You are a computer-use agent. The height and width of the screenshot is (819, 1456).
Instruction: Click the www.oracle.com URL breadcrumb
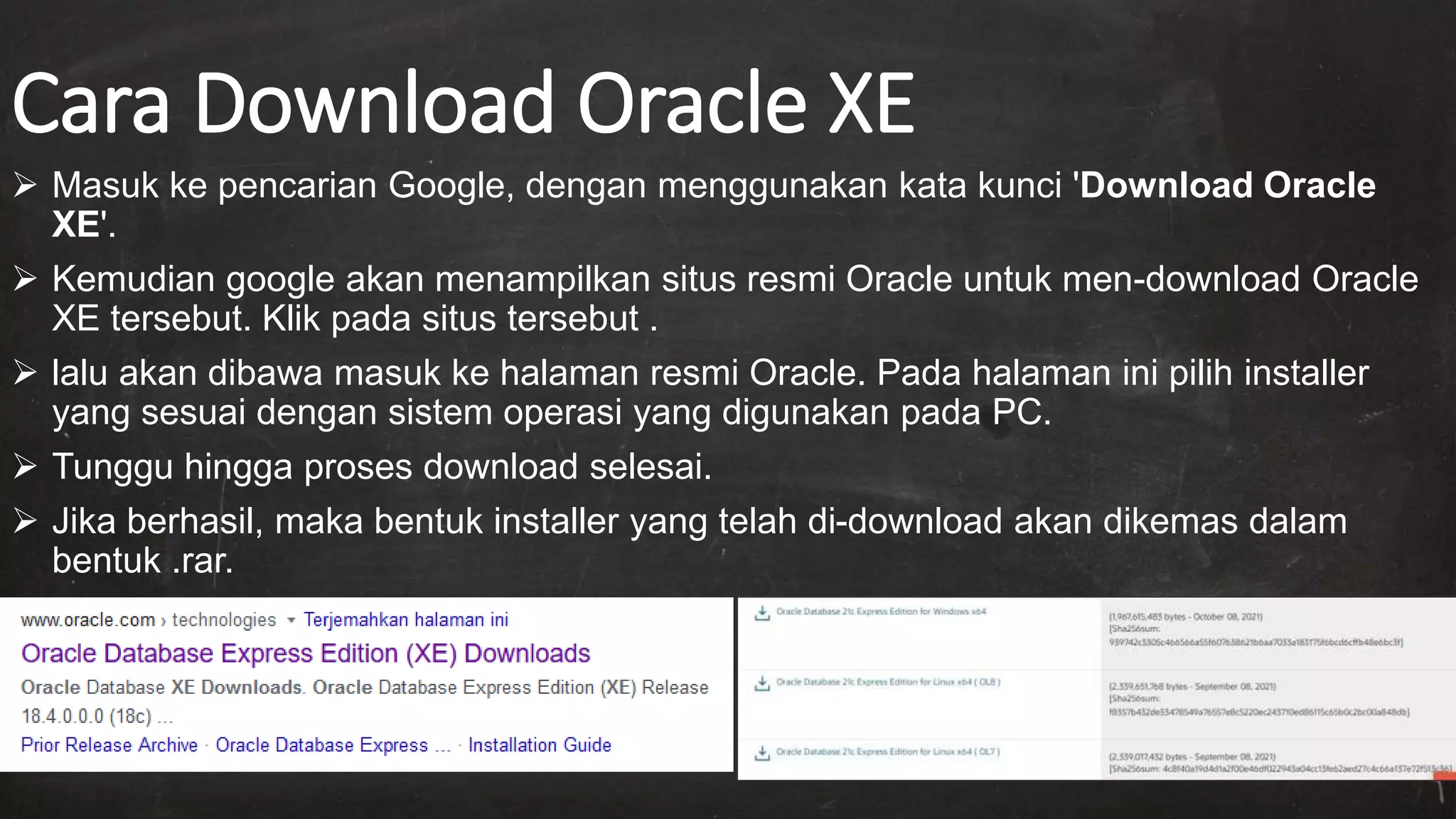[87, 620]
